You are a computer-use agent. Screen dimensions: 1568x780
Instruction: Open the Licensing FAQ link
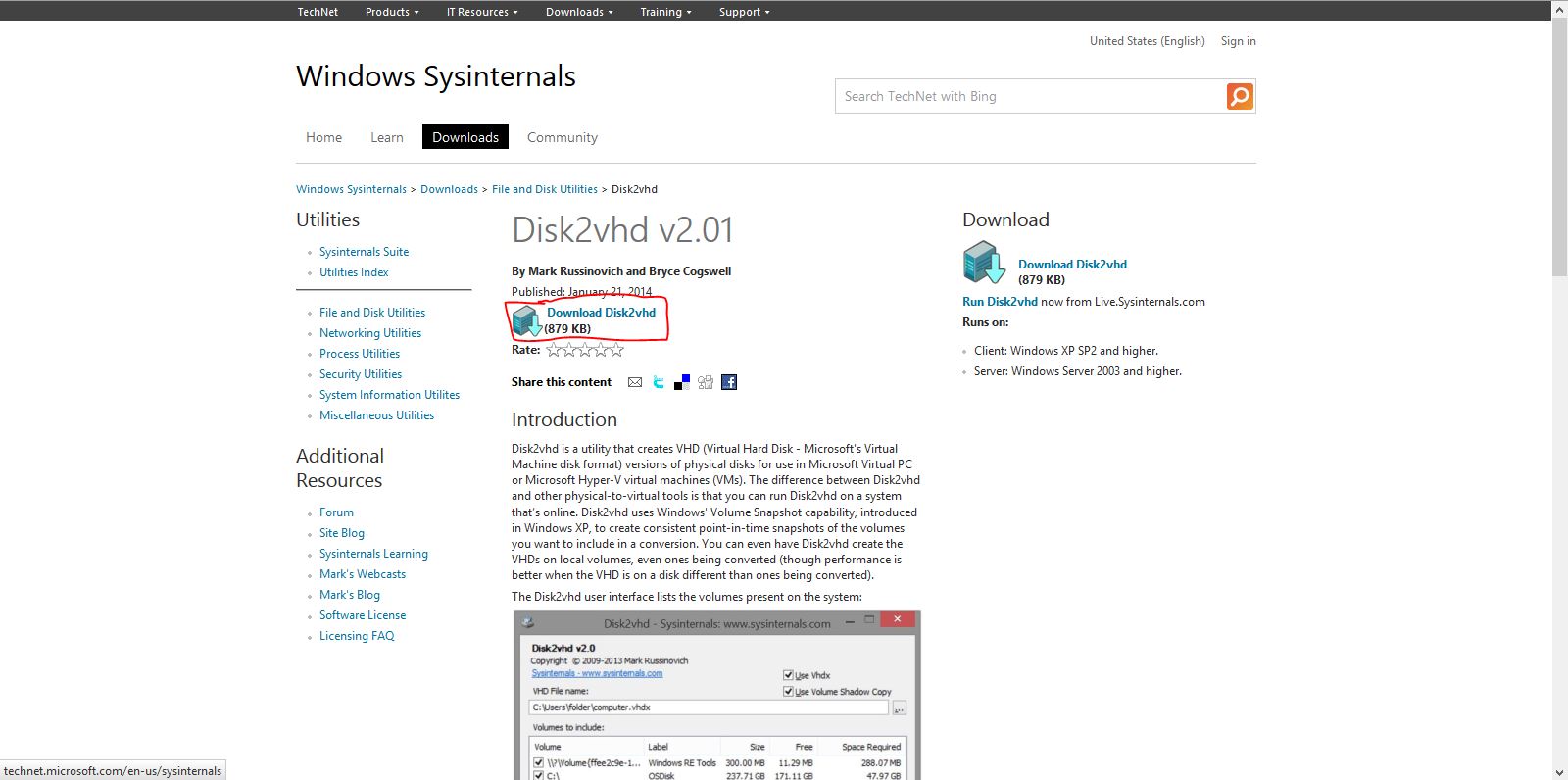click(357, 636)
